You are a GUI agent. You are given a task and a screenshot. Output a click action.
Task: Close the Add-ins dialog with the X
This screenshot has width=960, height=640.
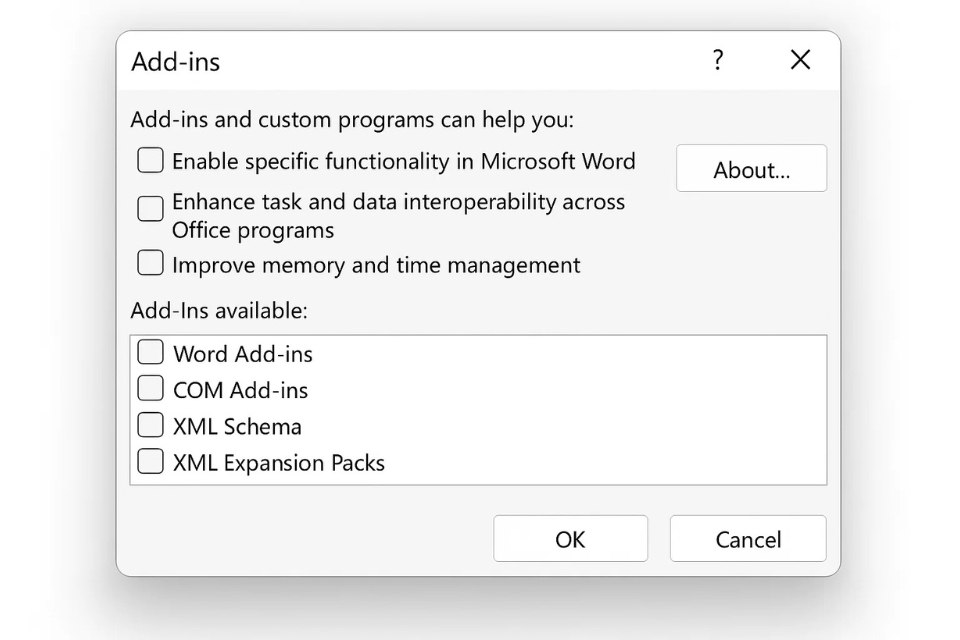point(800,61)
